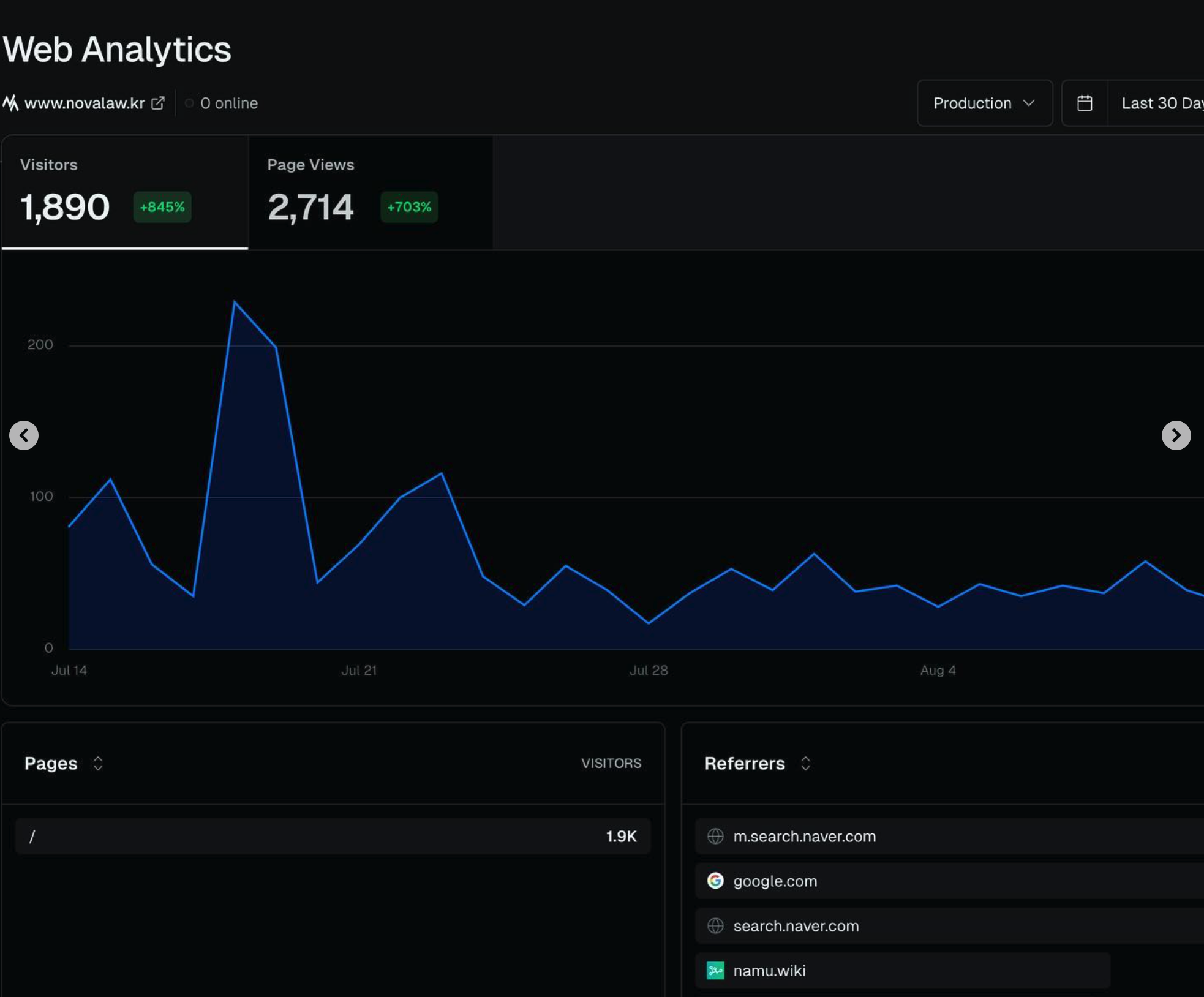Click the calendar icon for date range
This screenshot has height=997, width=1204.
pos(1085,103)
